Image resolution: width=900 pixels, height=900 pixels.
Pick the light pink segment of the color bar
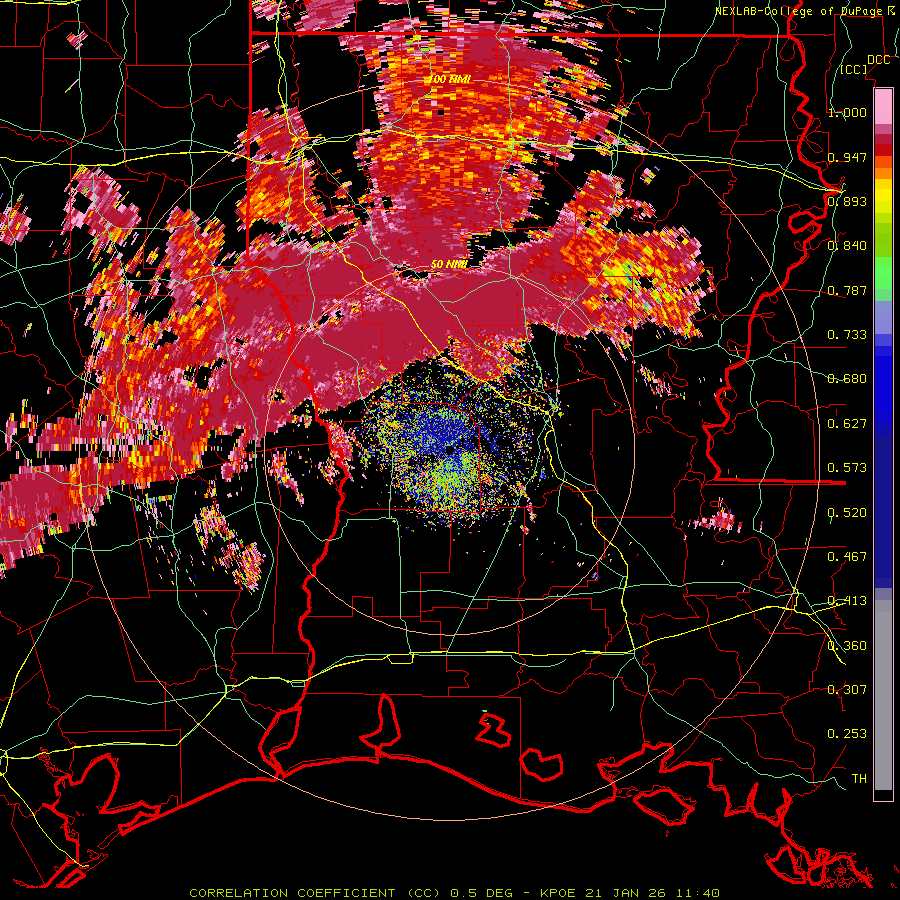click(883, 106)
